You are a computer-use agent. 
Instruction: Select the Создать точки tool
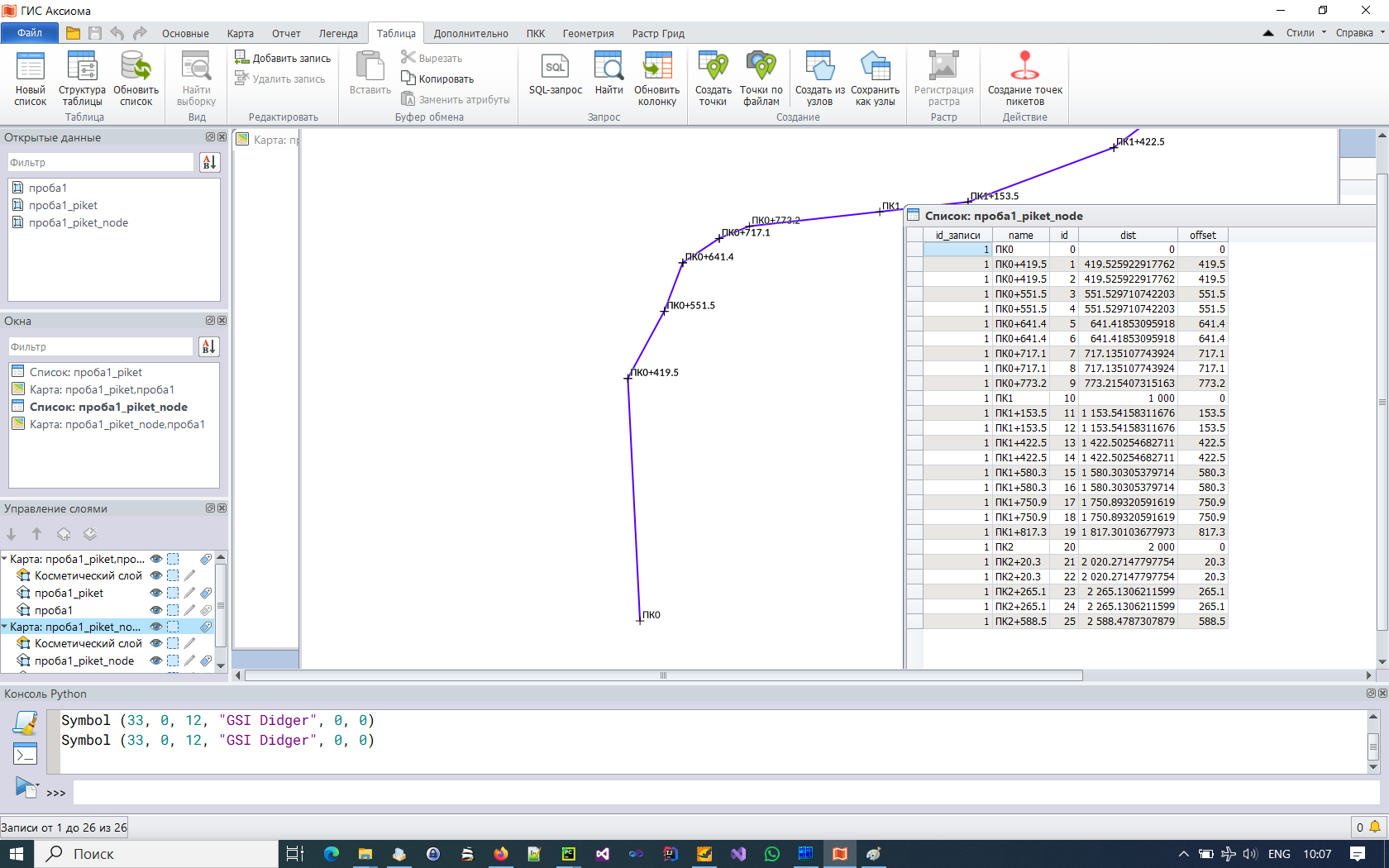pos(713,74)
